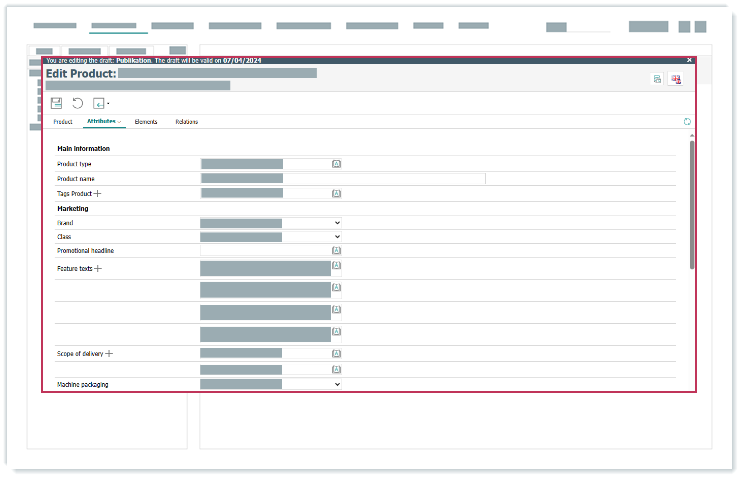Add a new Tags Product entry
The image size is (742, 479).
98,193
